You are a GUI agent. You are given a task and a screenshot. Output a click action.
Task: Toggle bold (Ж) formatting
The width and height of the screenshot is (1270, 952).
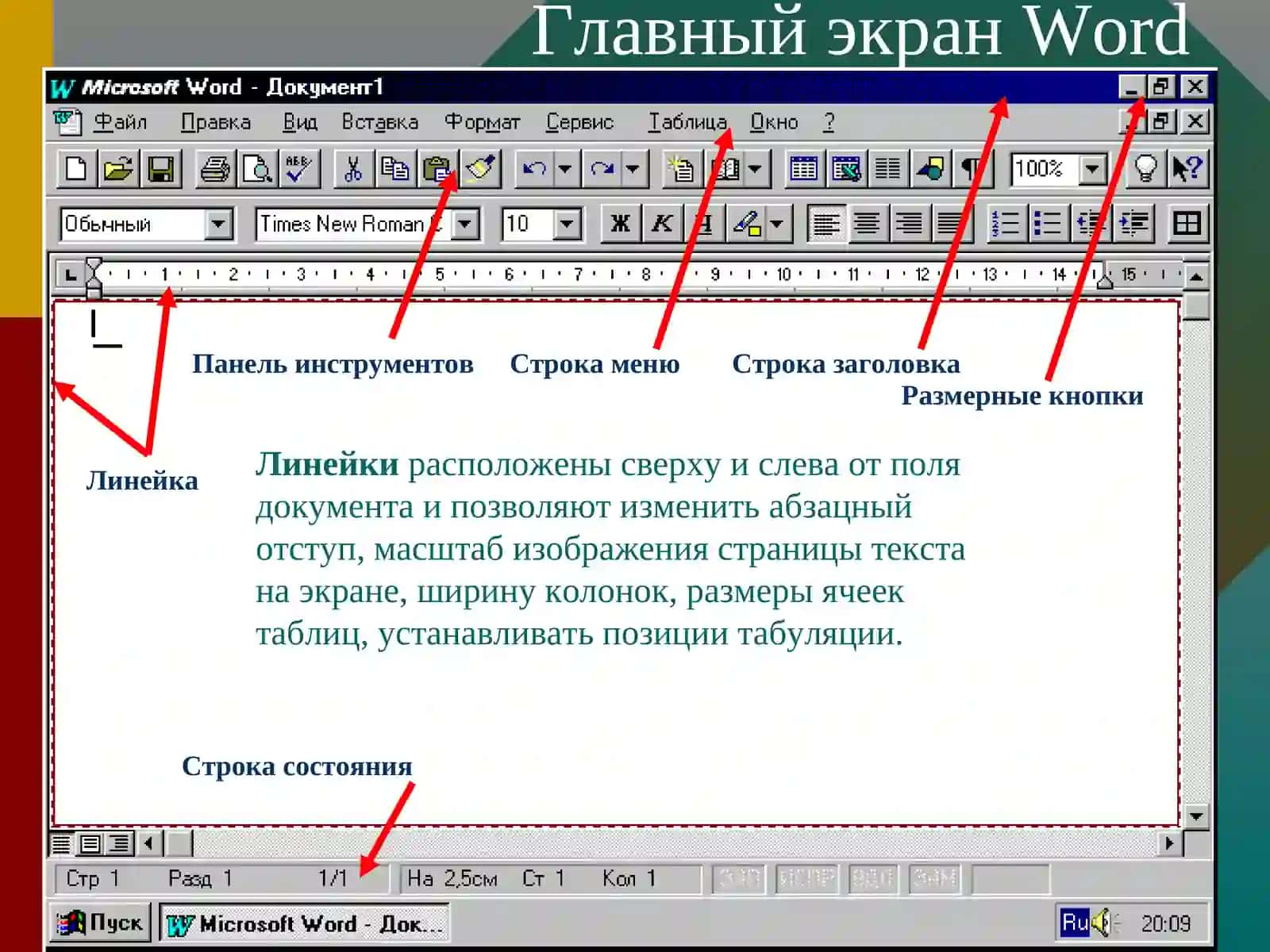(x=620, y=224)
